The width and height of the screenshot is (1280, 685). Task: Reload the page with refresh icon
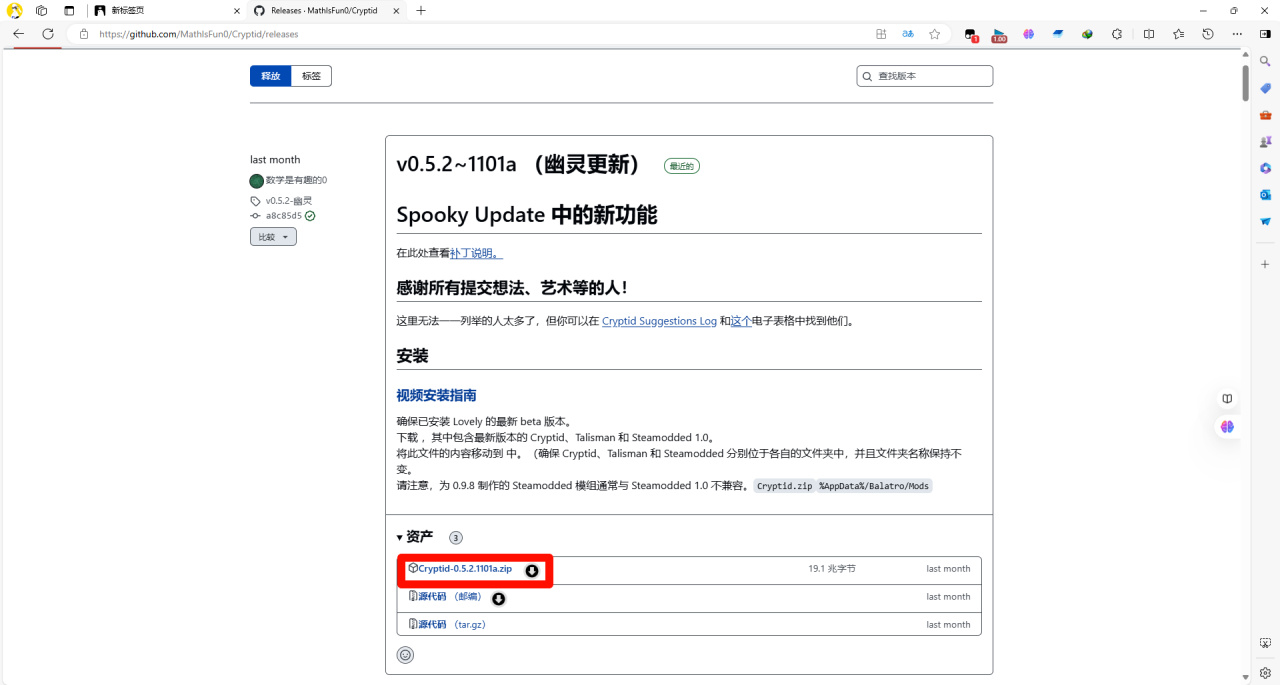(47, 33)
